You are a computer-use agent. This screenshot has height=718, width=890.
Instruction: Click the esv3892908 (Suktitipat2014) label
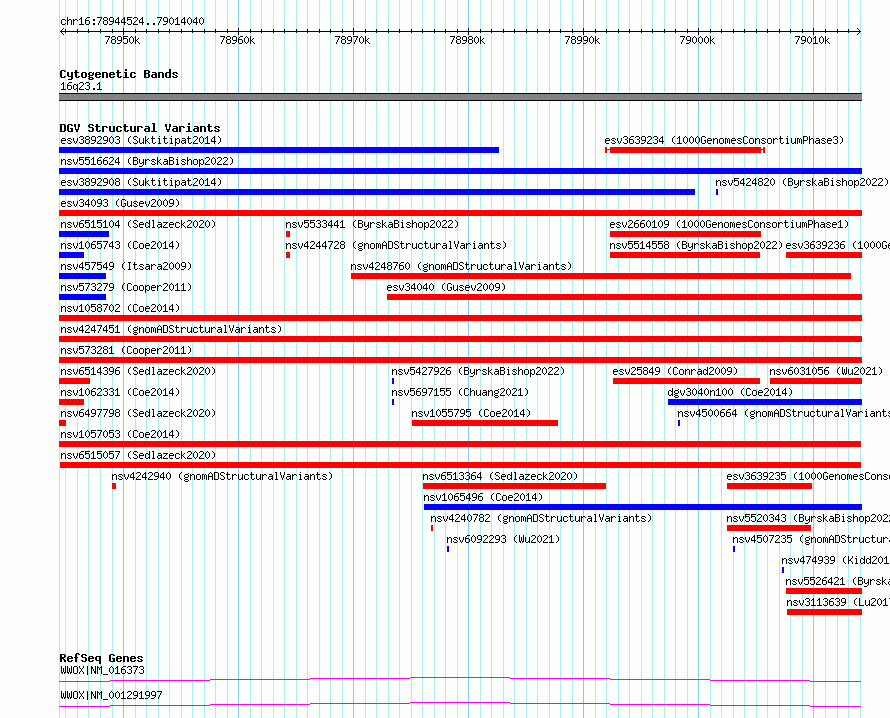pyautogui.click(x=141, y=182)
